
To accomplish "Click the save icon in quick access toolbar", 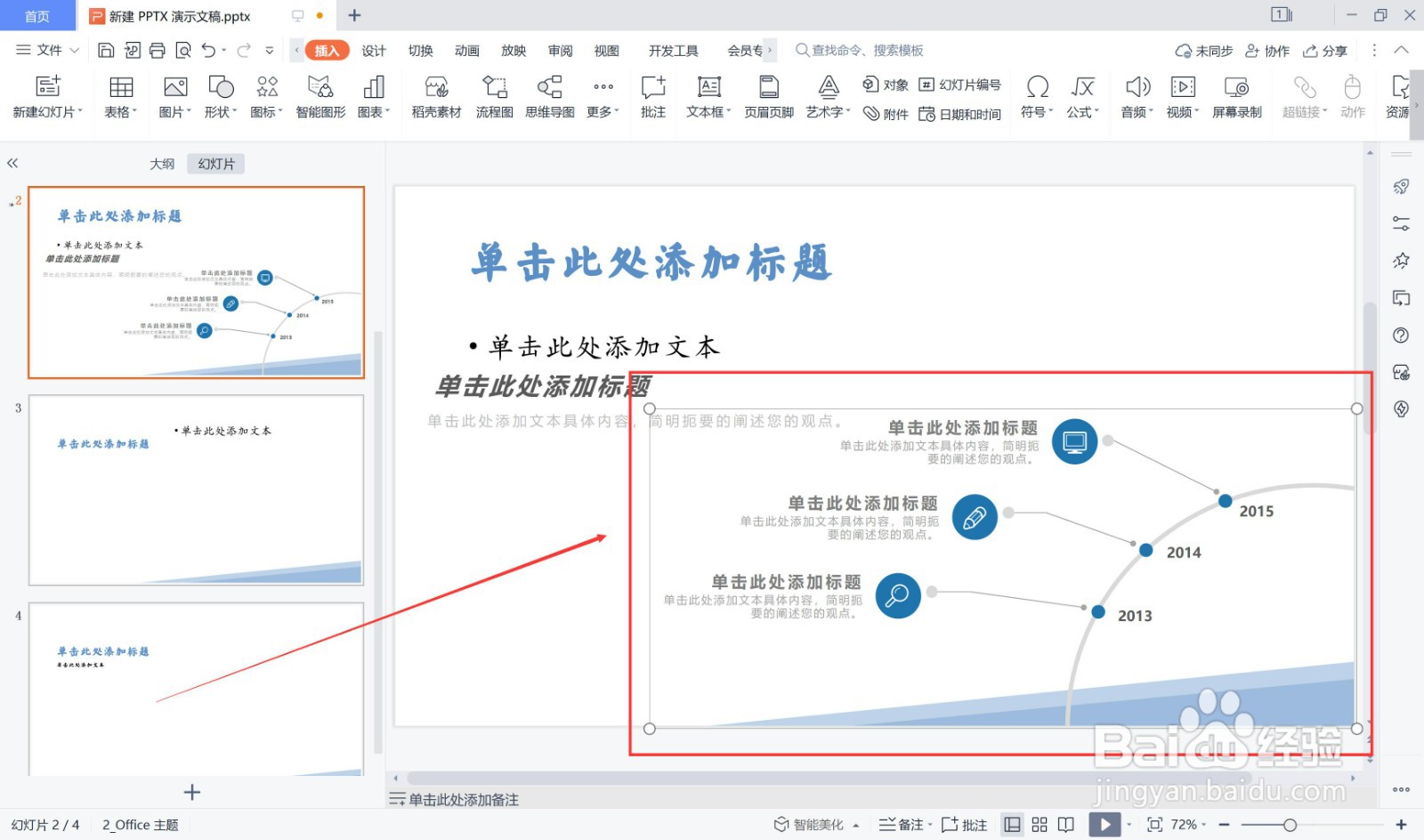I will click(106, 50).
